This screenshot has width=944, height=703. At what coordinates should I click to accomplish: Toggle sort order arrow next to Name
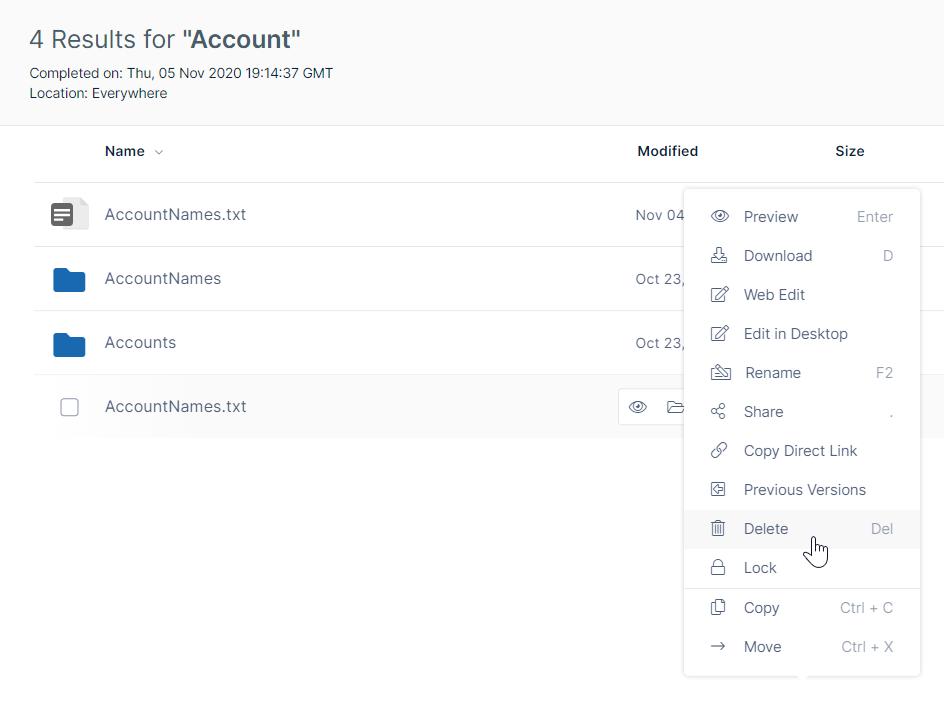pyautogui.click(x=159, y=152)
